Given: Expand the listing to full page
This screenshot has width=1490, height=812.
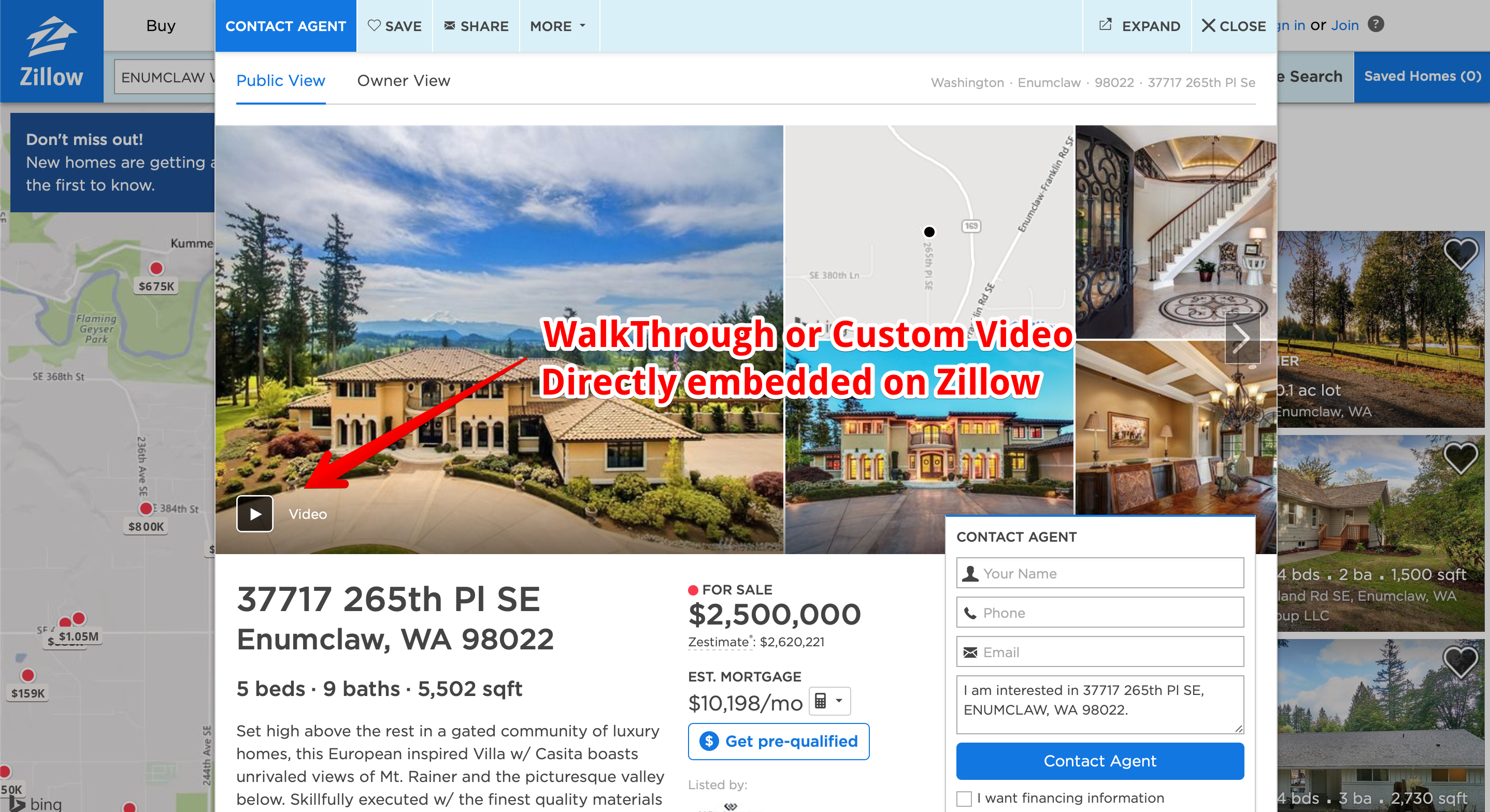Looking at the screenshot, I should (x=1139, y=26).
